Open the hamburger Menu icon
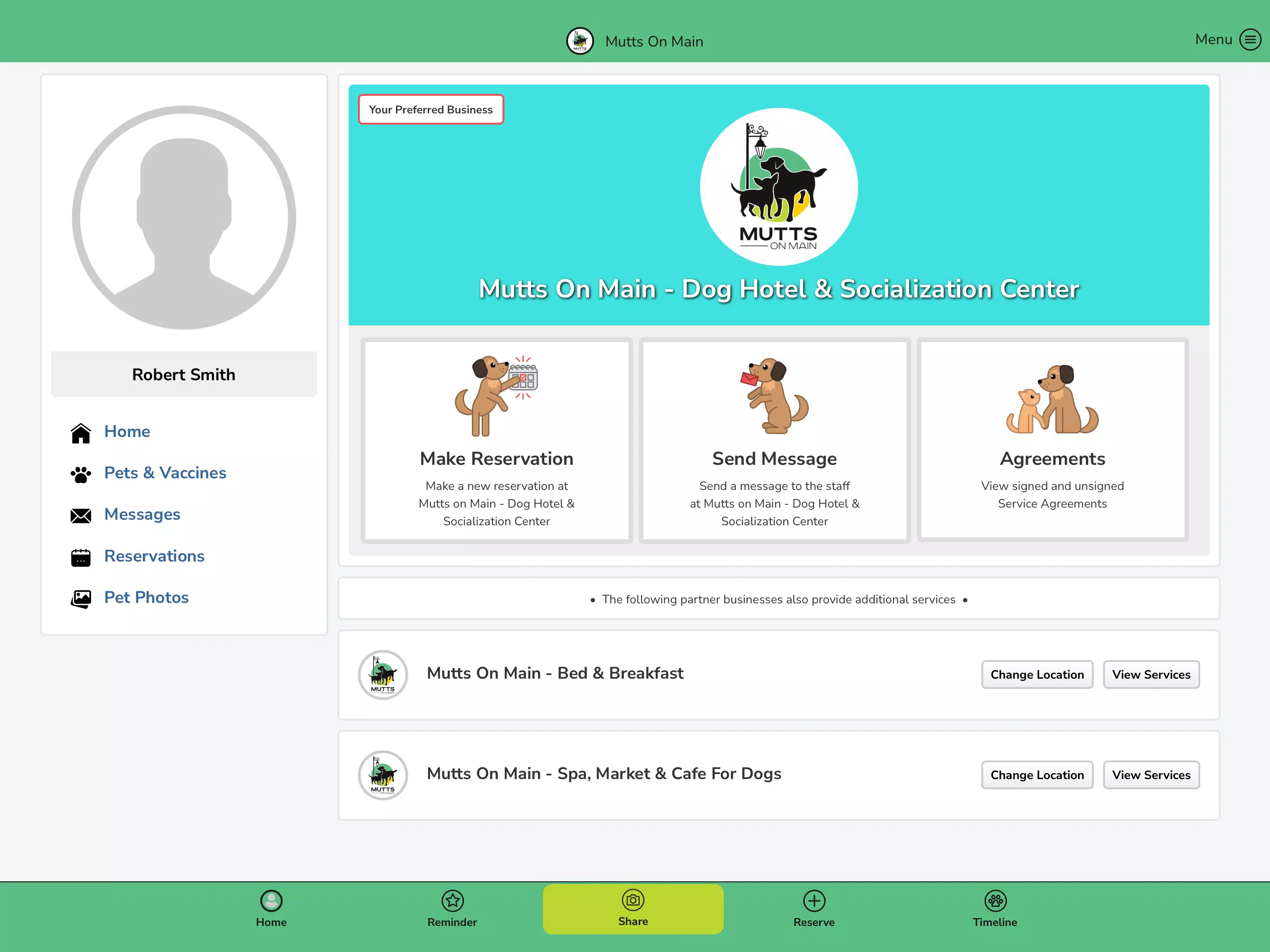Screen dimensions: 1270x952 [x=1250, y=40]
